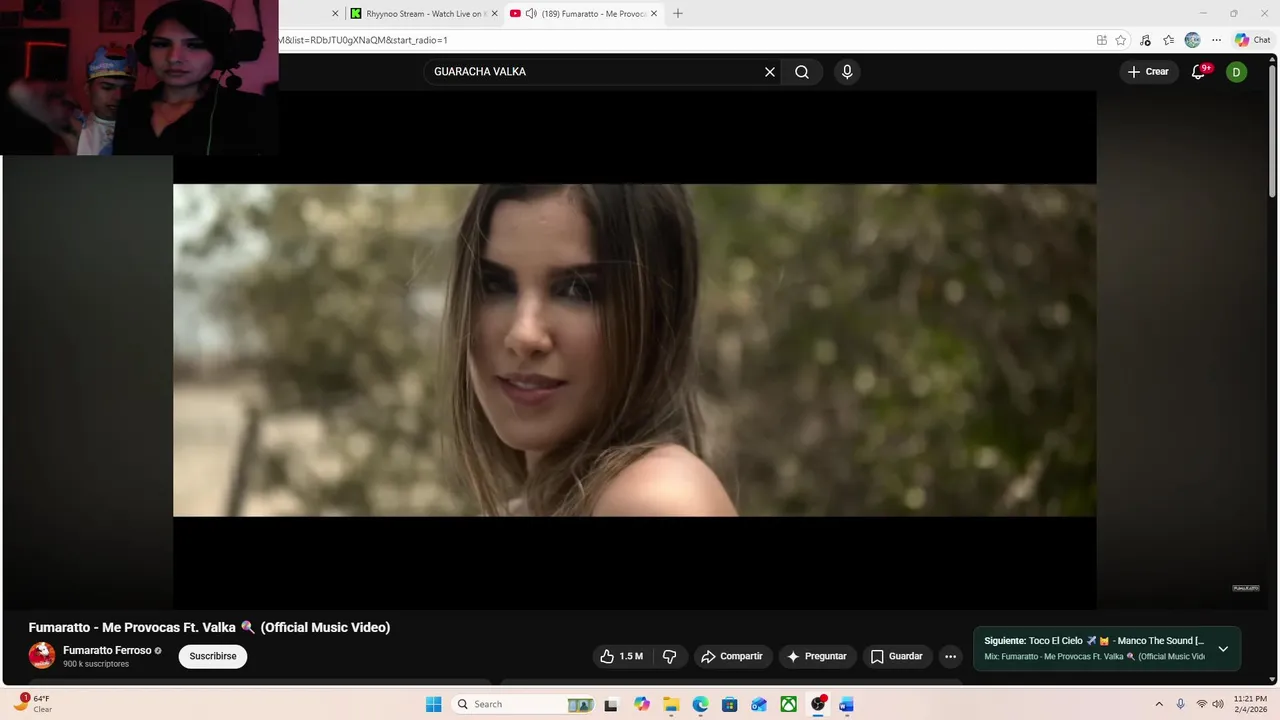The width and height of the screenshot is (1280, 720).
Task: Open Microsoft Edge on the taskbar
Action: tap(700, 704)
